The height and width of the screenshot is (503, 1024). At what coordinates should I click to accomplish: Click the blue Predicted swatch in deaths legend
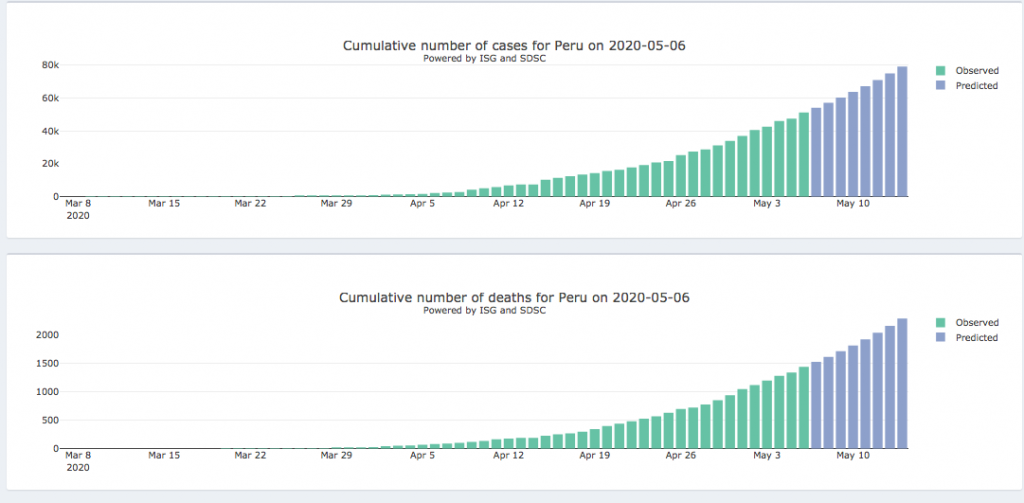(940, 338)
